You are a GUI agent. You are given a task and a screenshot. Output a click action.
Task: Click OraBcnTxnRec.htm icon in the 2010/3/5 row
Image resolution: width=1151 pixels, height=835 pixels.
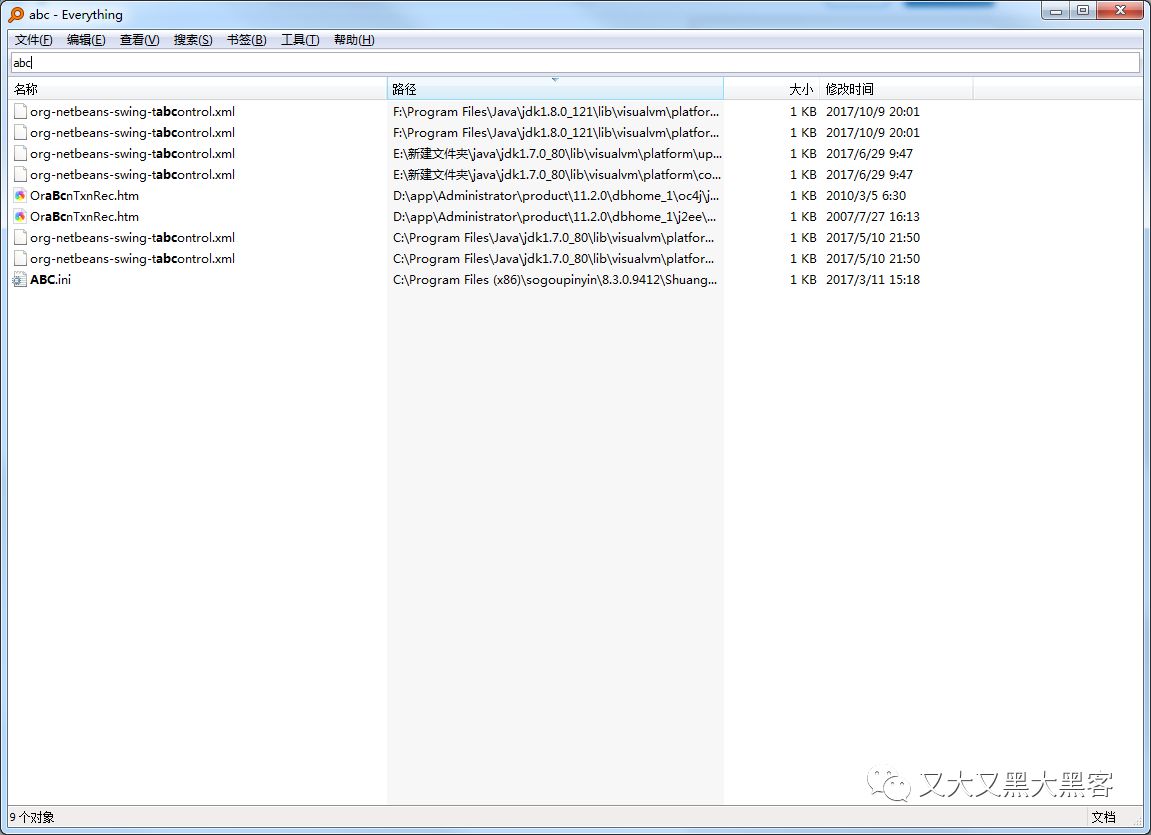20,196
